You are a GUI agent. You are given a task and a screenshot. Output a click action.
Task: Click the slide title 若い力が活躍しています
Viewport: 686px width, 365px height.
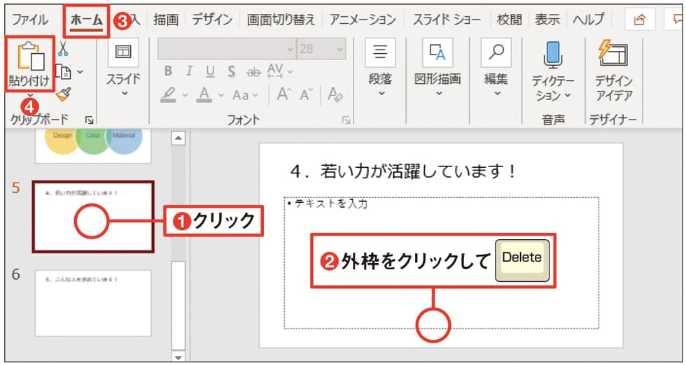(402, 172)
